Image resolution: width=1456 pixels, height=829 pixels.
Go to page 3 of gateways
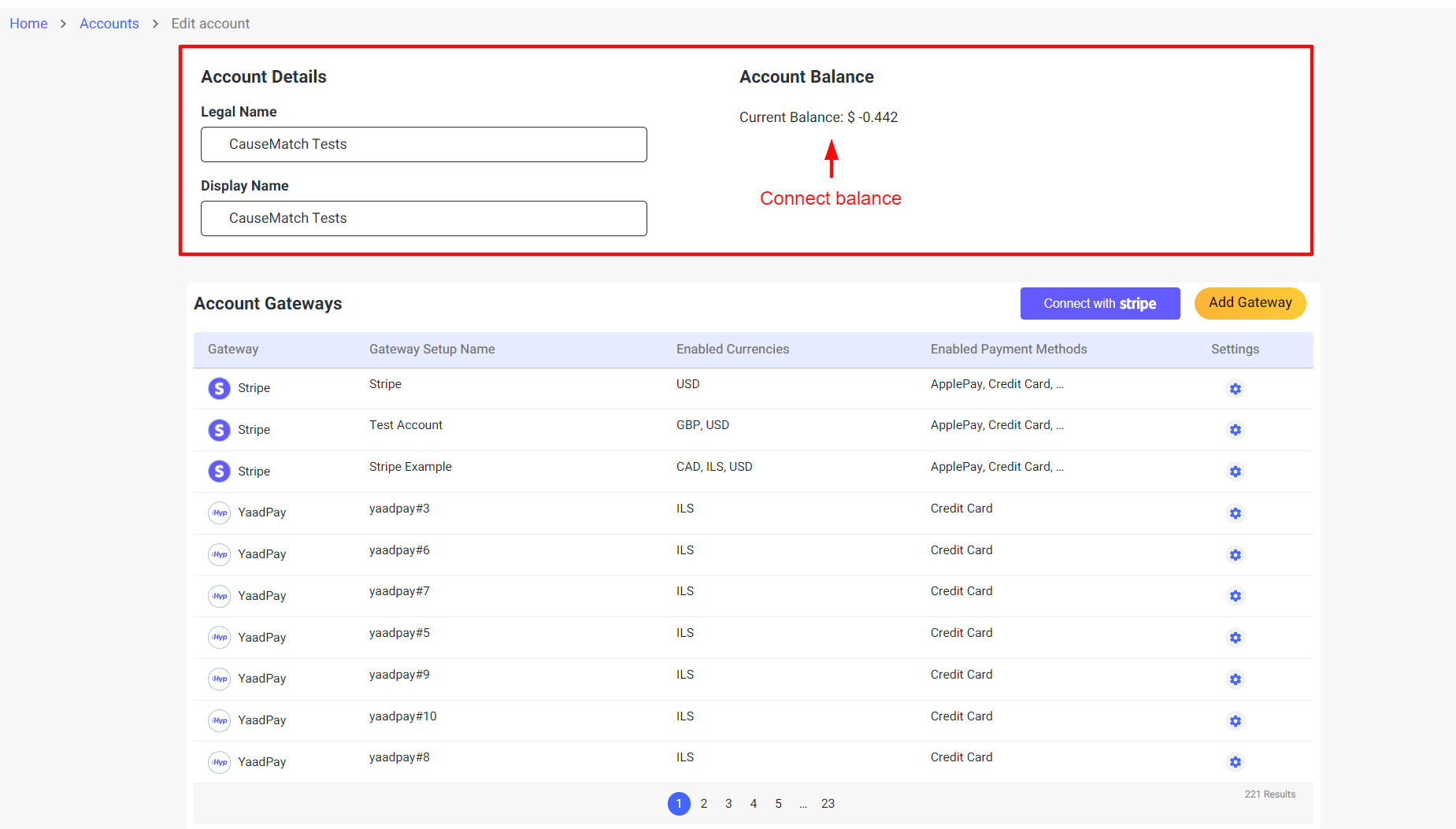(728, 804)
